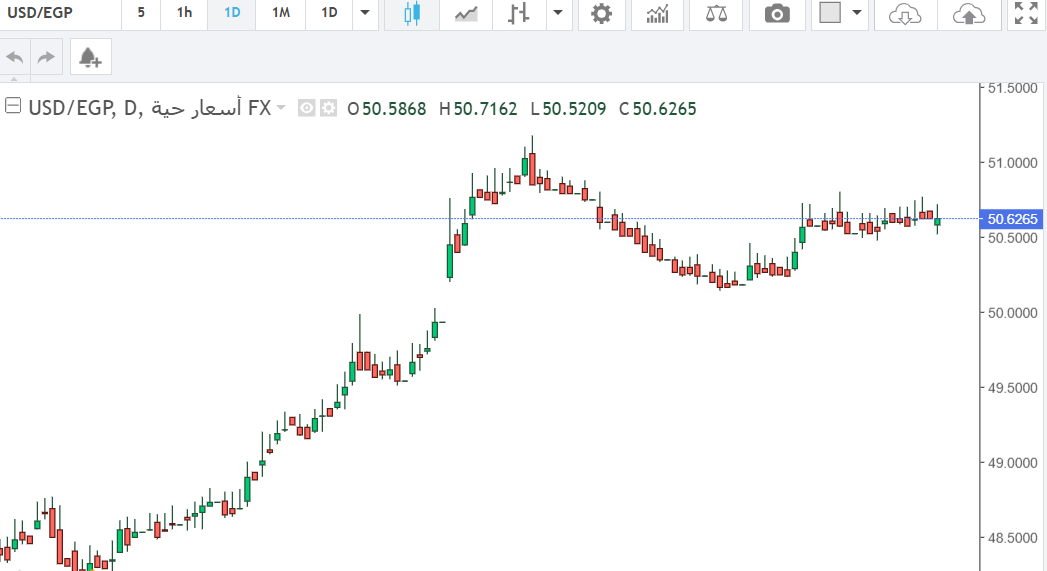Select the 1M timeframe
Image resolution: width=1047 pixels, height=571 pixels.
(281, 14)
